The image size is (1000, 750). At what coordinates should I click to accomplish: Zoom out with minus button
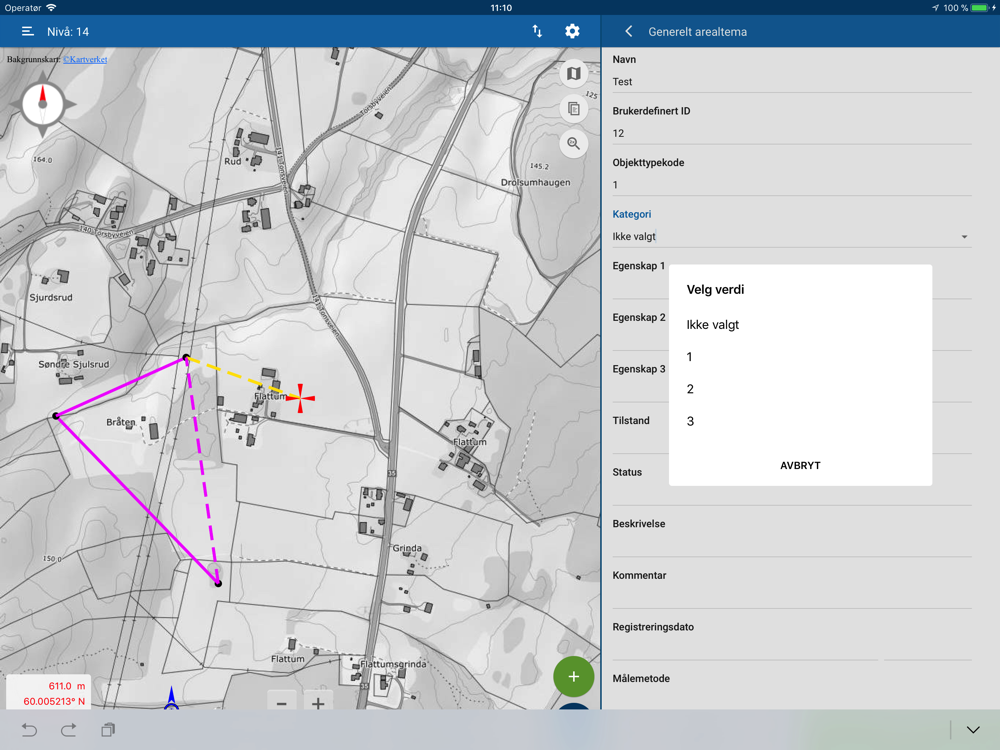pyautogui.click(x=282, y=703)
